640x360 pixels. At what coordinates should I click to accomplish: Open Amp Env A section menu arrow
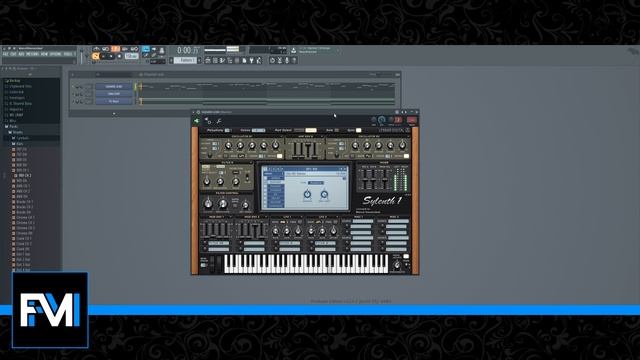click(x=322, y=136)
